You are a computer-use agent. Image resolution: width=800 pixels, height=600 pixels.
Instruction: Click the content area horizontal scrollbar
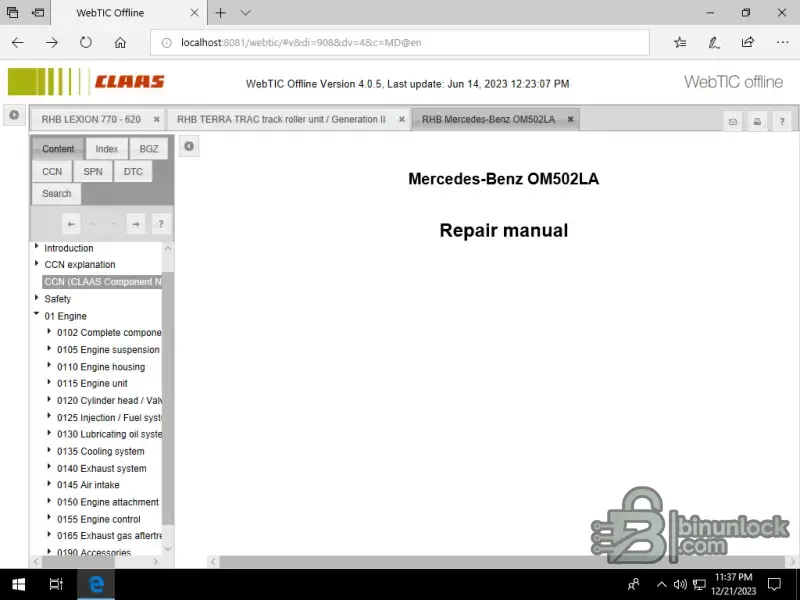[x=502, y=562]
